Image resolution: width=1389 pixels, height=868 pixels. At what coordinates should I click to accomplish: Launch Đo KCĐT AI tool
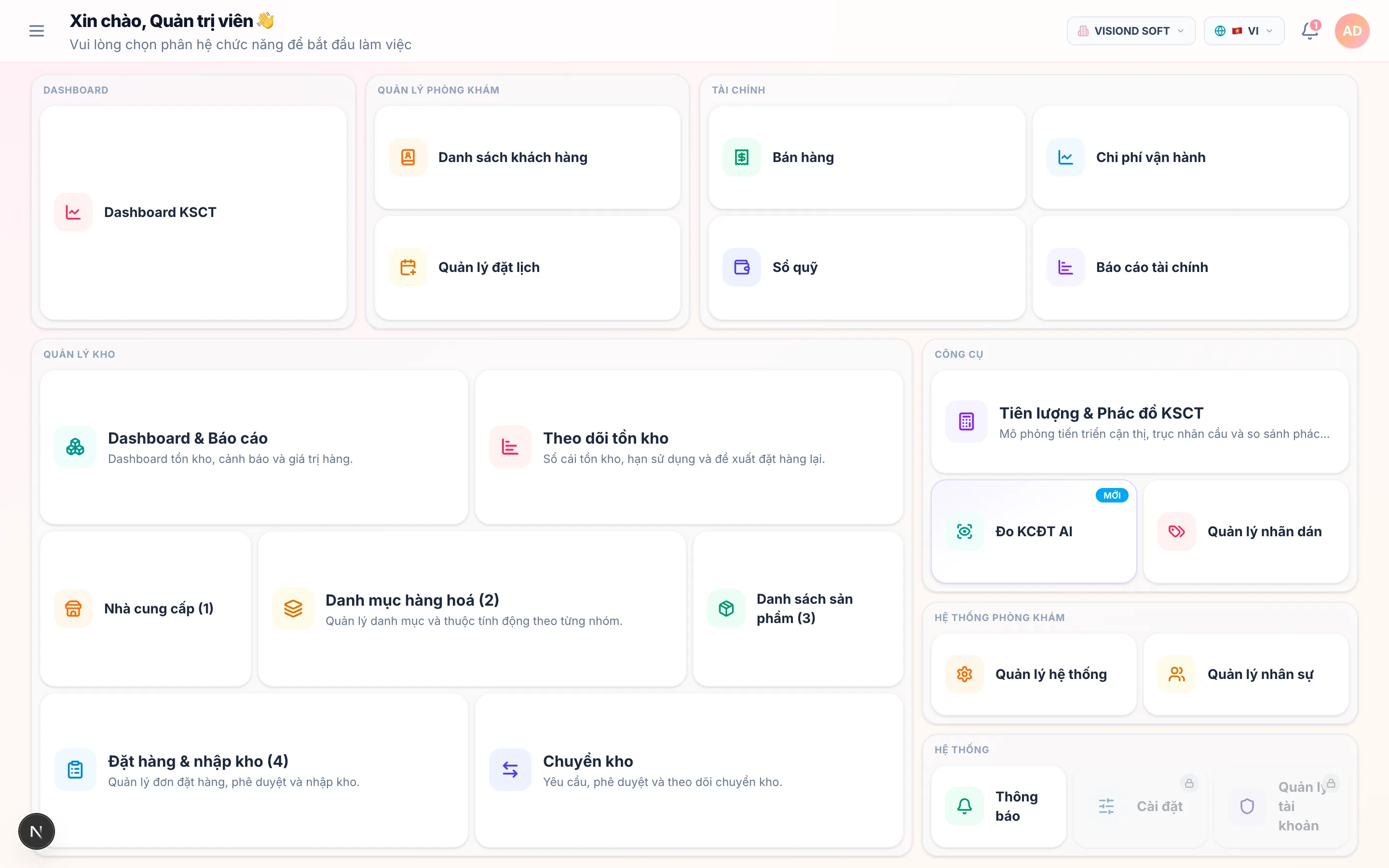pos(1034,531)
